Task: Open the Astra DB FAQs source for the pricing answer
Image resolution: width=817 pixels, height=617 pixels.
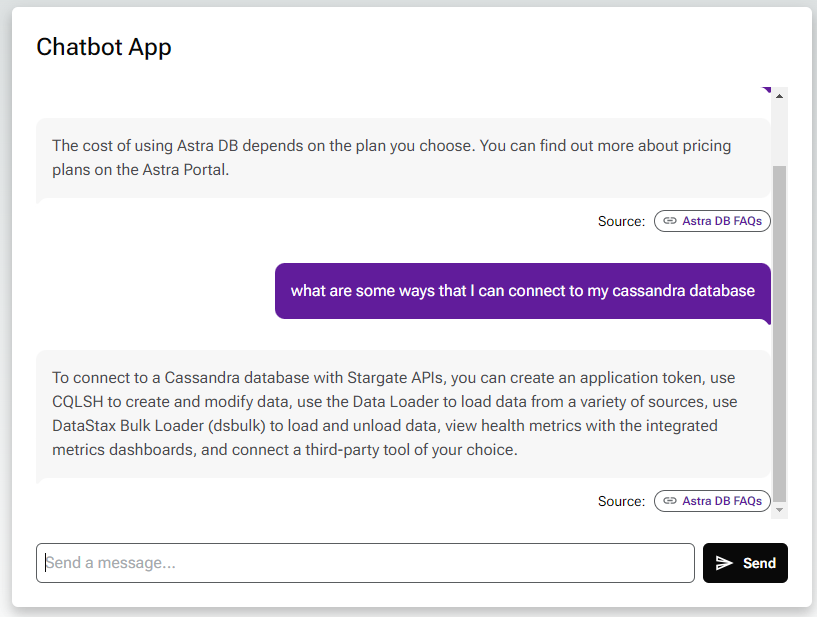Action: pyautogui.click(x=712, y=221)
